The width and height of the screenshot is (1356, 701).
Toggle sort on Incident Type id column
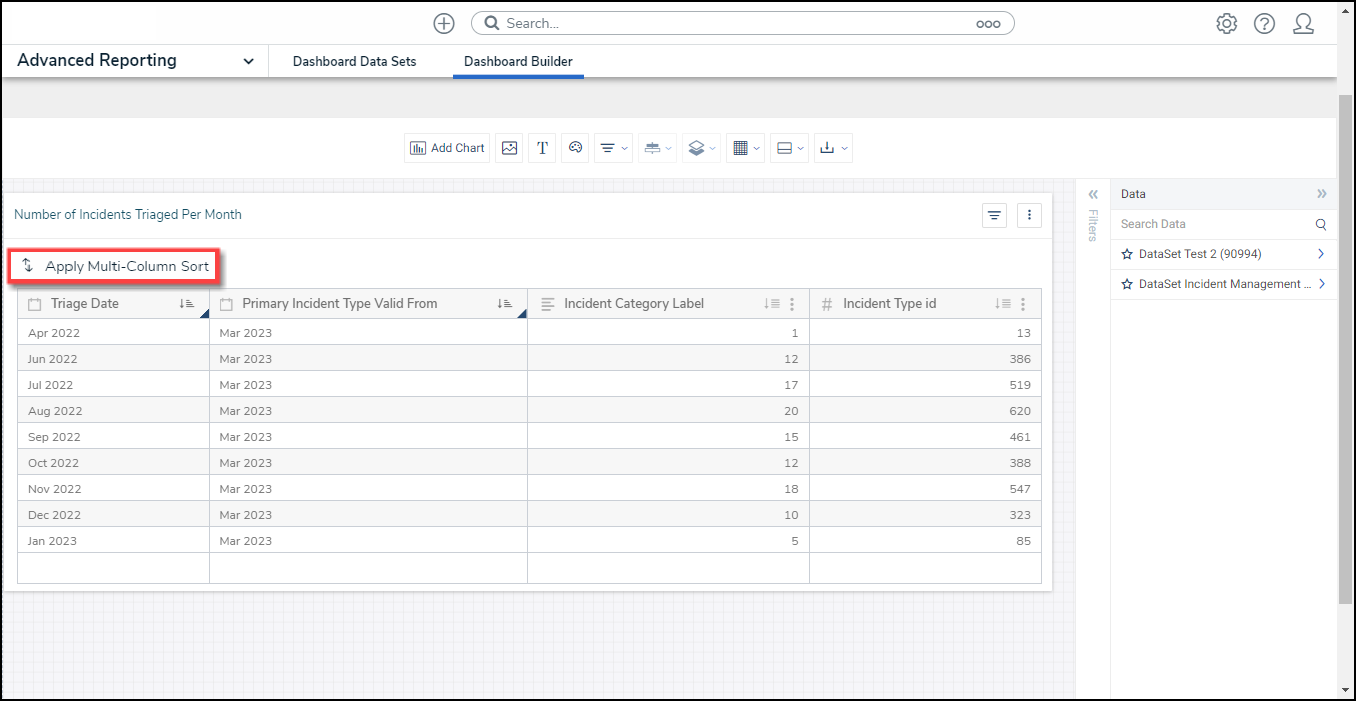coord(1003,304)
